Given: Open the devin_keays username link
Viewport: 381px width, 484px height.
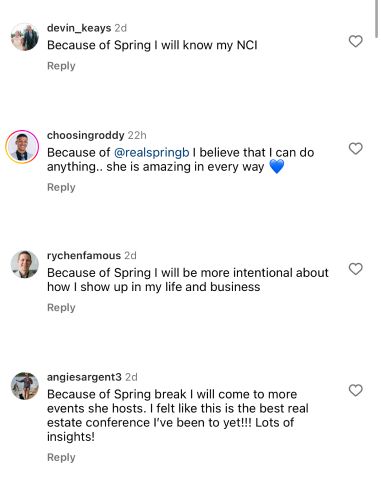Looking at the screenshot, I should pos(79,28).
